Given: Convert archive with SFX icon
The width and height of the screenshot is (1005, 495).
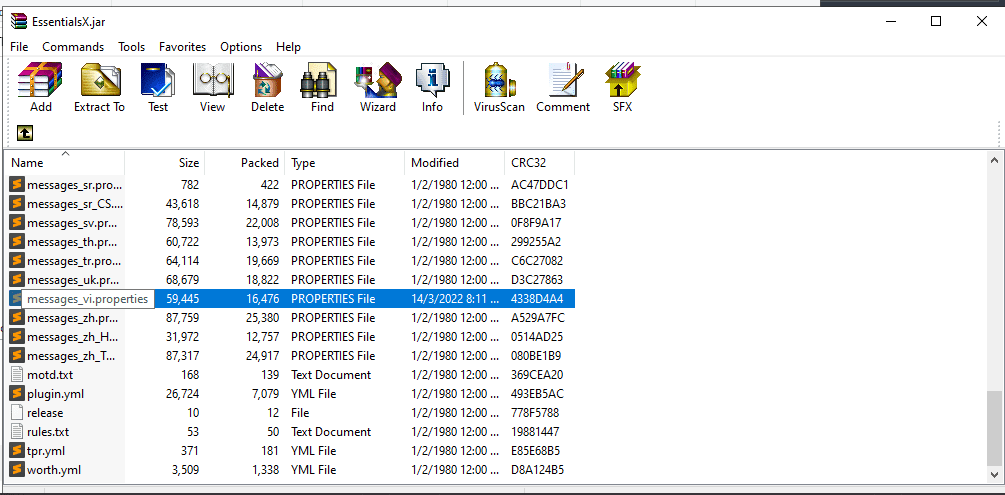Looking at the screenshot, I should tap(622, 87).
